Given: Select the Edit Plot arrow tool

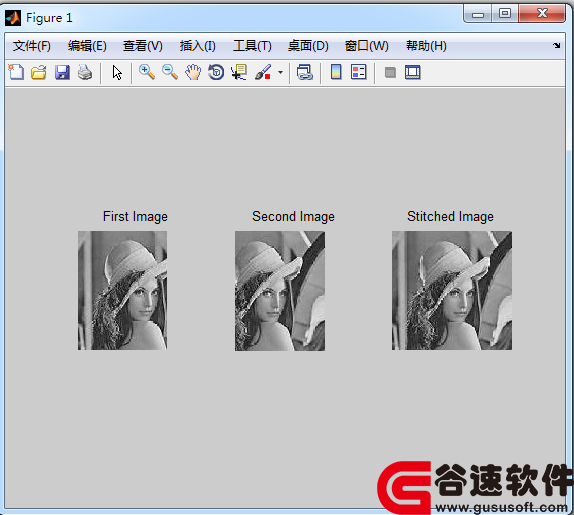Looking at the screenshot, I should 117,72.
